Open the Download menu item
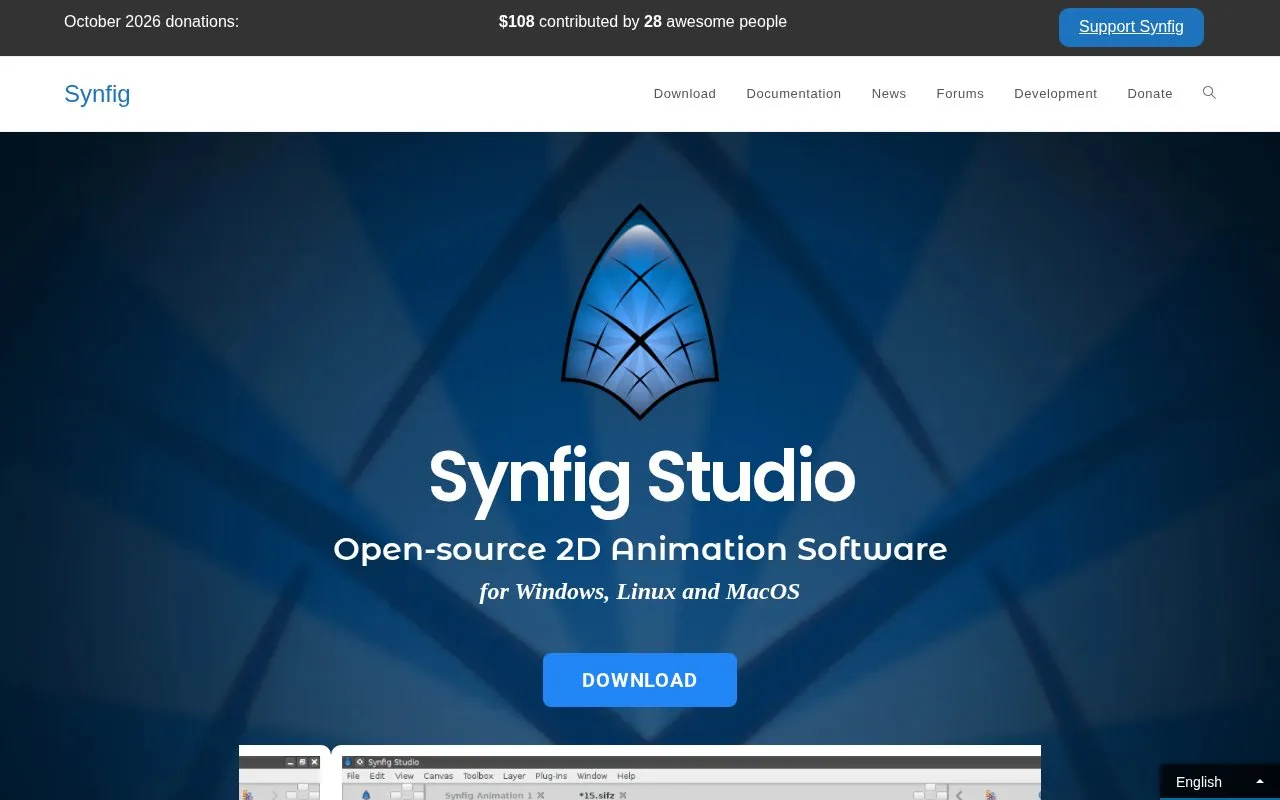 pyautogui.click(x=685, y=94)
